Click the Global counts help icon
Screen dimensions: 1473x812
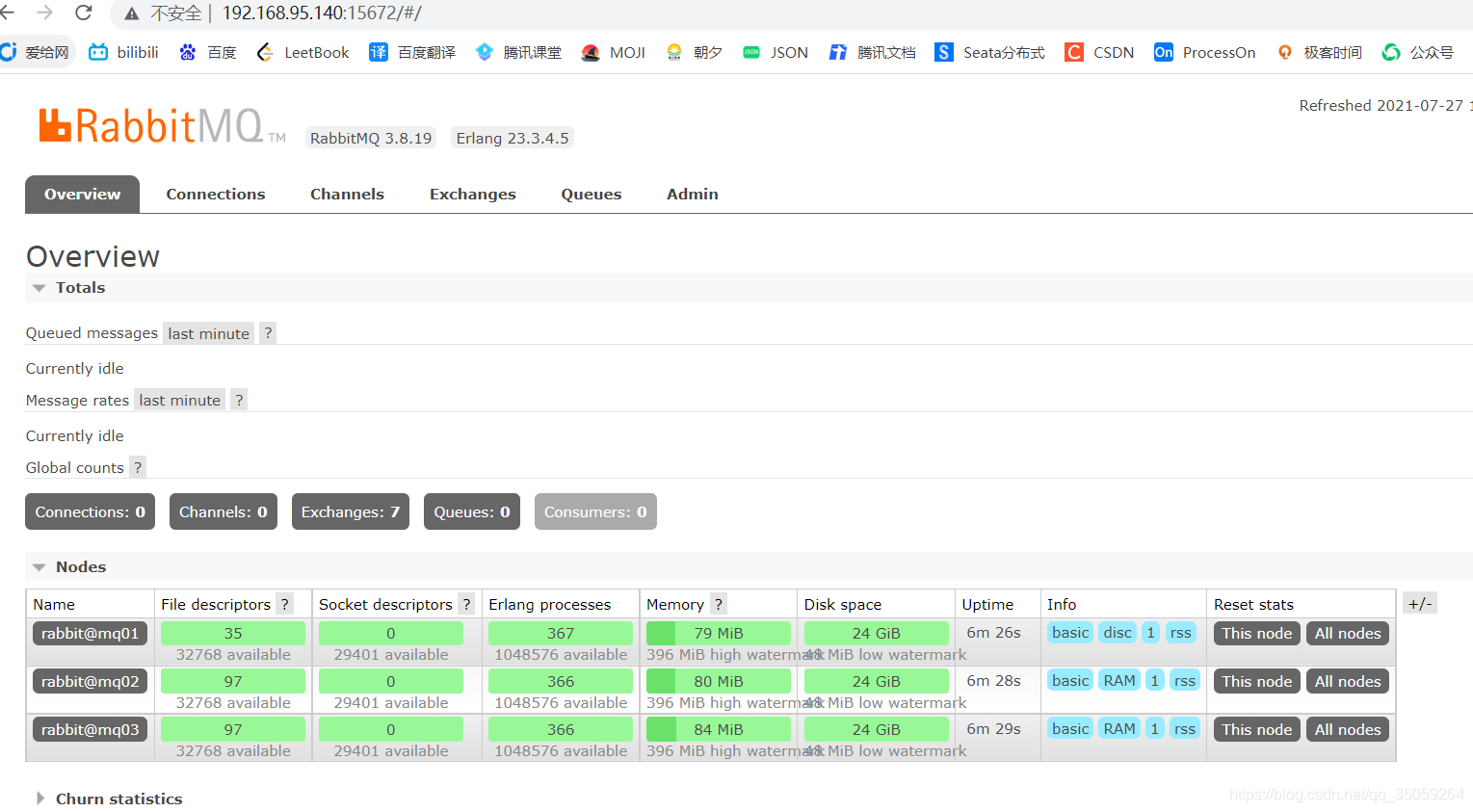pyautogui.click(x=137, y=467)
